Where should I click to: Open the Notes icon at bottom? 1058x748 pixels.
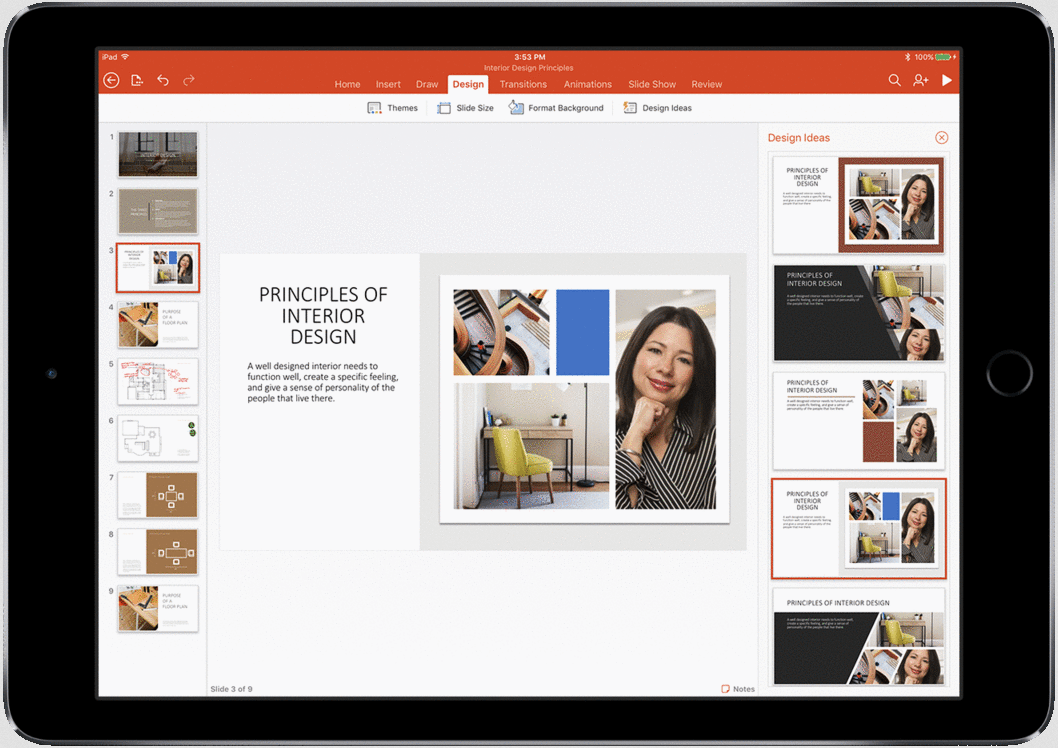pyautogui.click(x=725, y=689)
